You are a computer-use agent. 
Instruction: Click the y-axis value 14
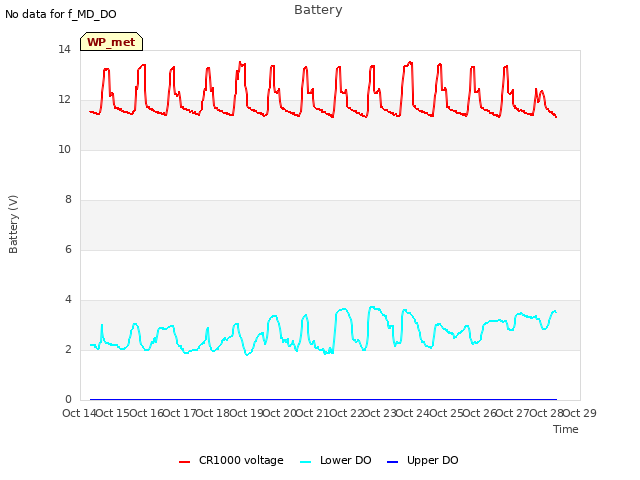pyautogui.click(x=64, y=50)
